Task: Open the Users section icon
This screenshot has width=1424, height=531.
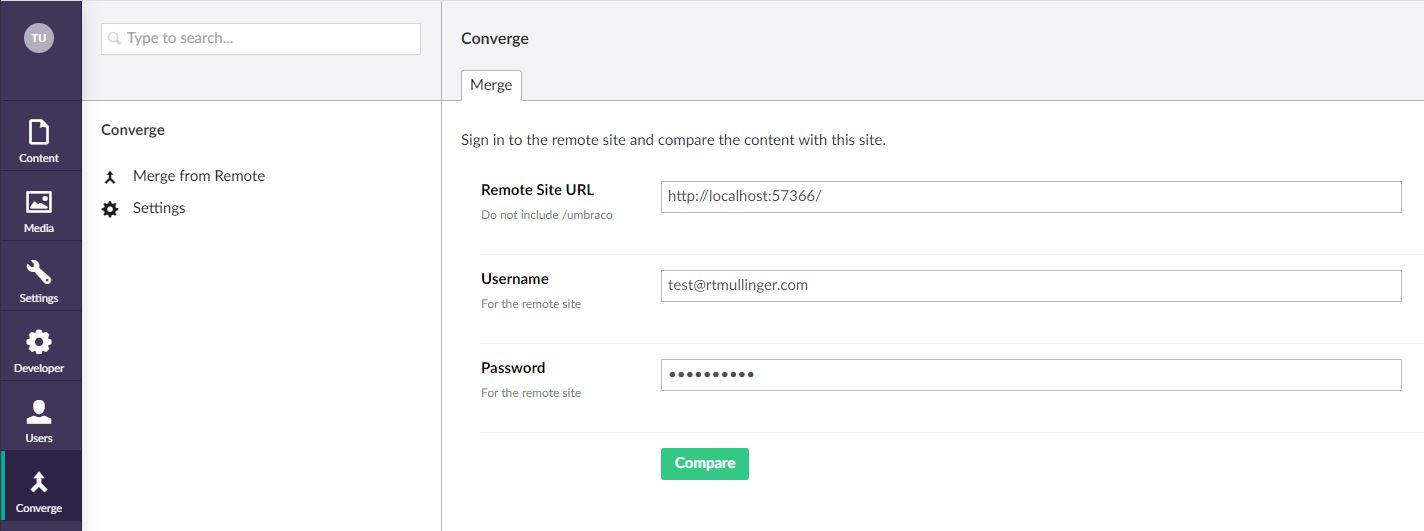Action: click(x=39, y=412)
